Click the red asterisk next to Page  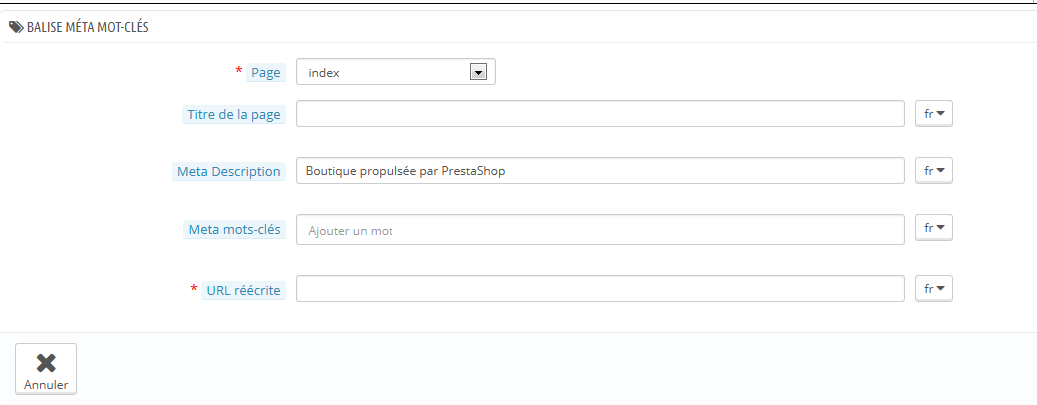[239, 71]
